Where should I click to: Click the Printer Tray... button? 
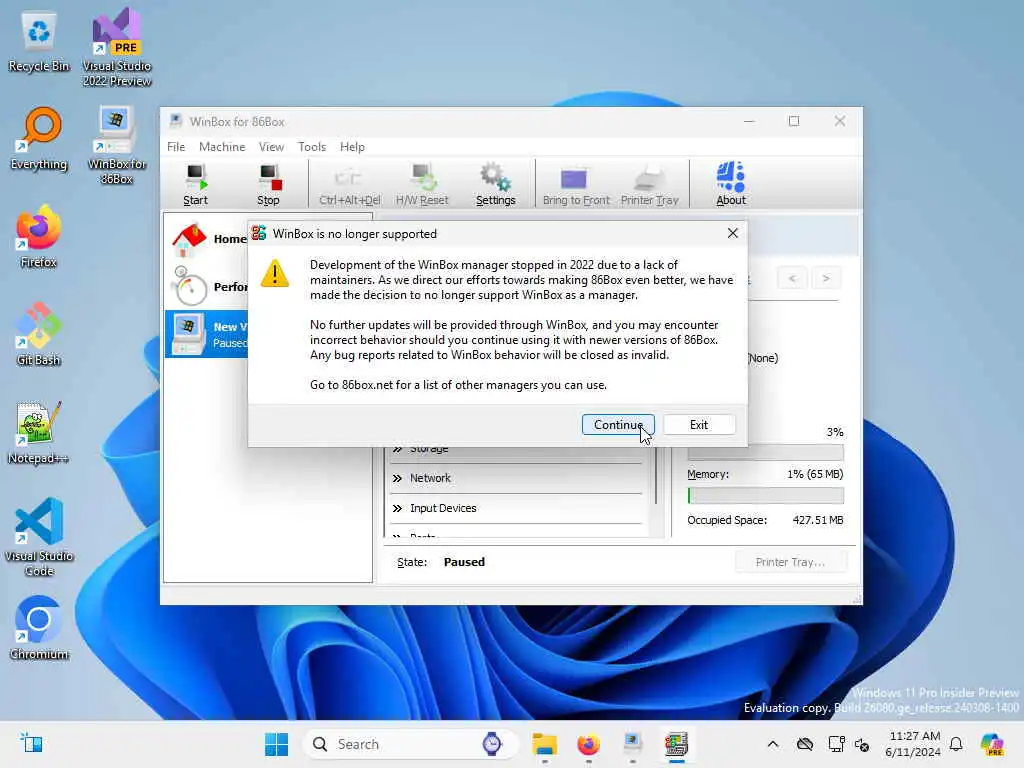coord(790,562)
